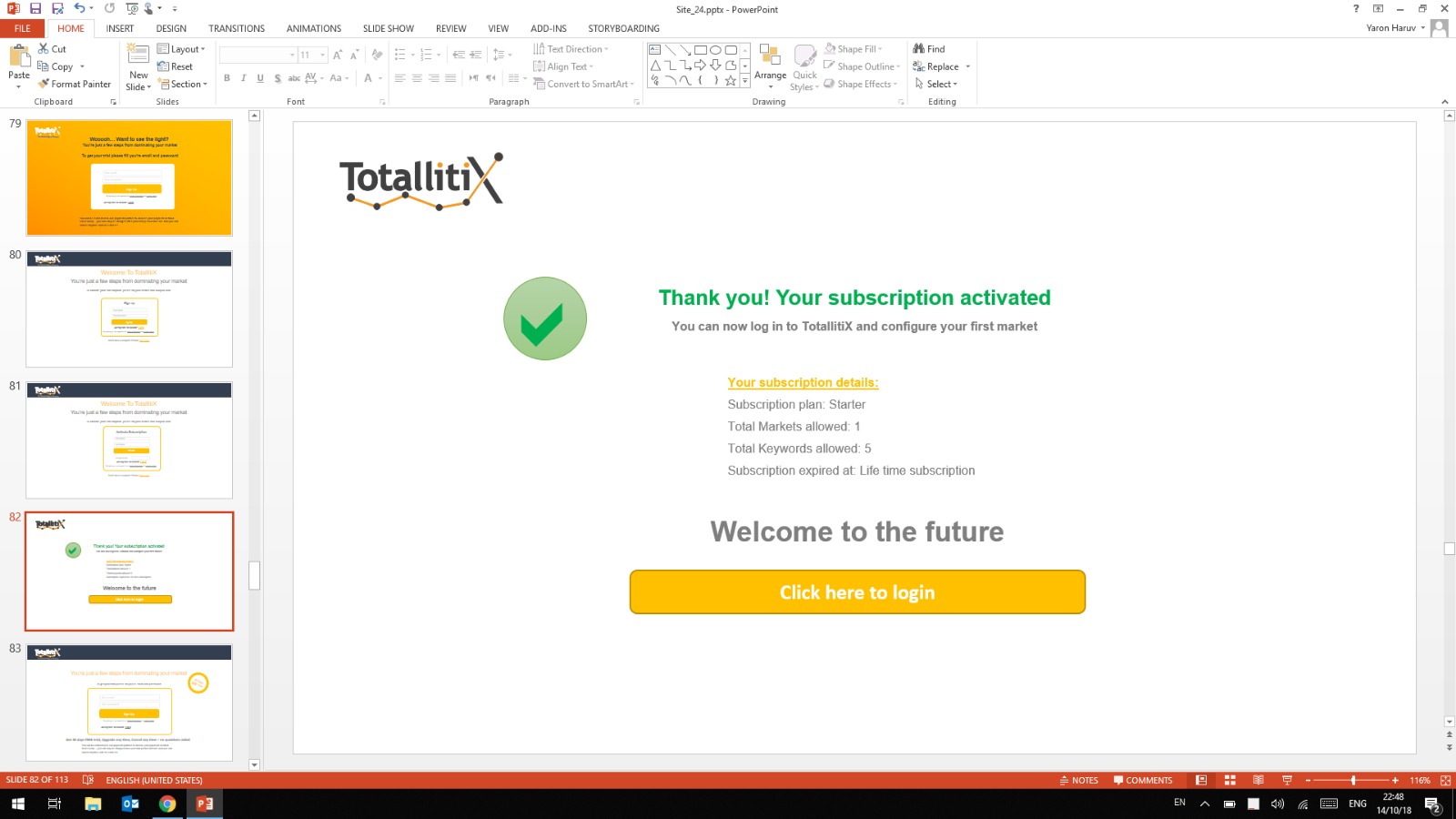The width and height of the screenshot is (1456, 819).
Task: Expand the Arrange menu
Action: pyautogui.click(x=770, y=66)
